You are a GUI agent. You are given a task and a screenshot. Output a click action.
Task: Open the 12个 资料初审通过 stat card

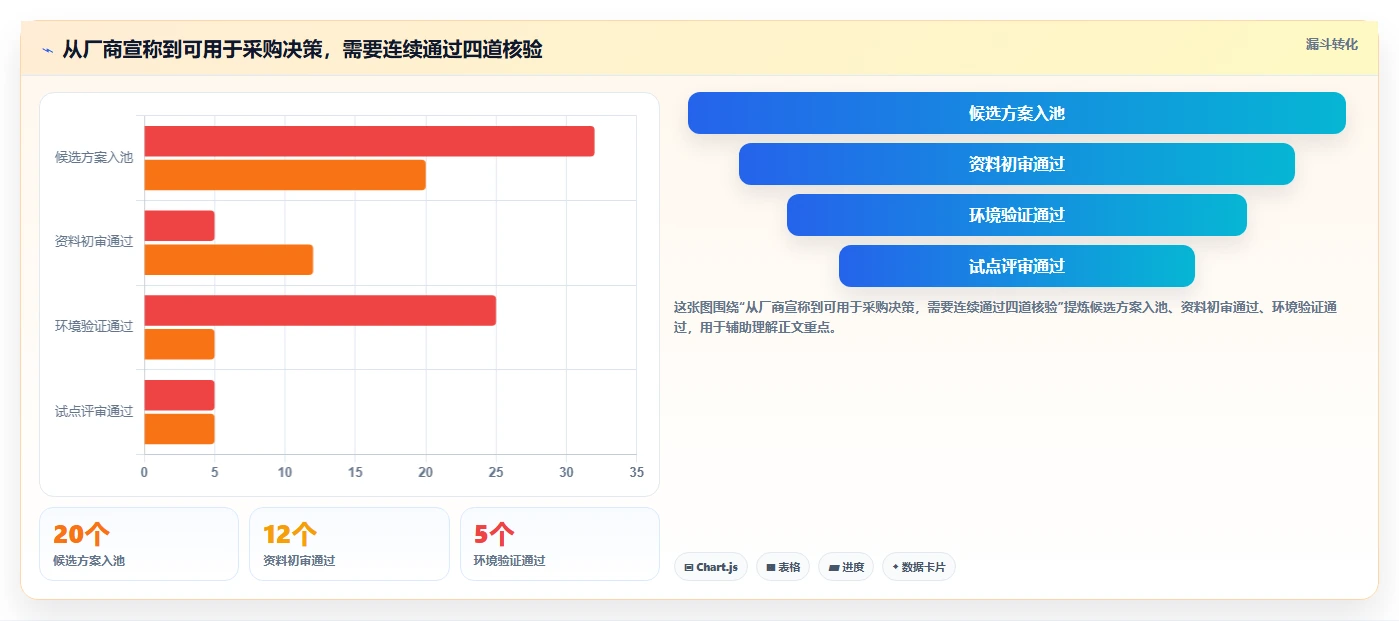pyautogui.click(x=349, y=544)
